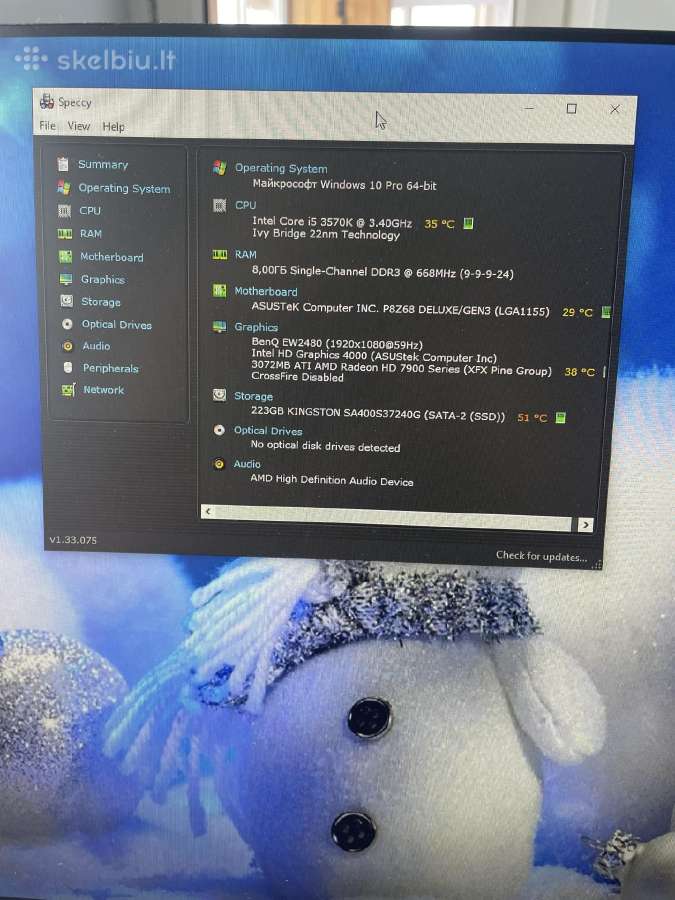Click the CPU temperature status icon beside 35 °C
The image size is (675, 900).
click(x=468, y=223)
